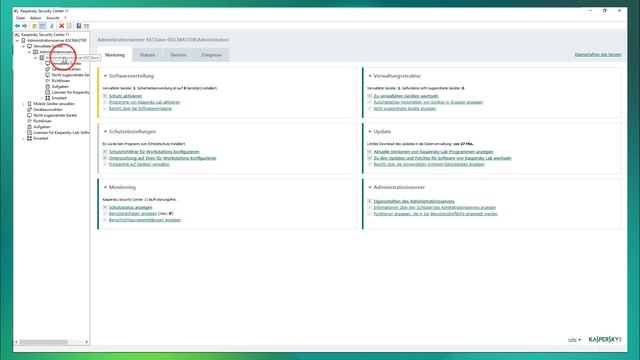
Task: Click the Forward arrow toolbar icon
Action: click(24, 26)
